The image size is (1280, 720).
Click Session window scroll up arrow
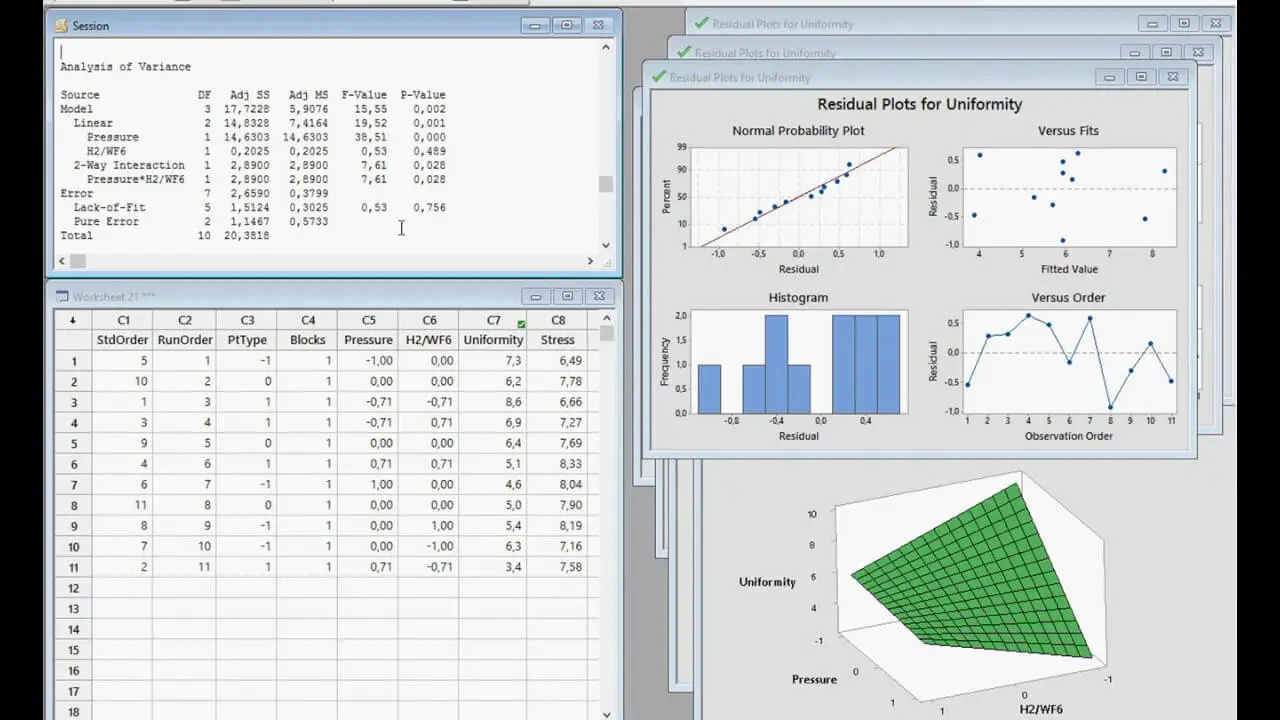pos(606,47)
